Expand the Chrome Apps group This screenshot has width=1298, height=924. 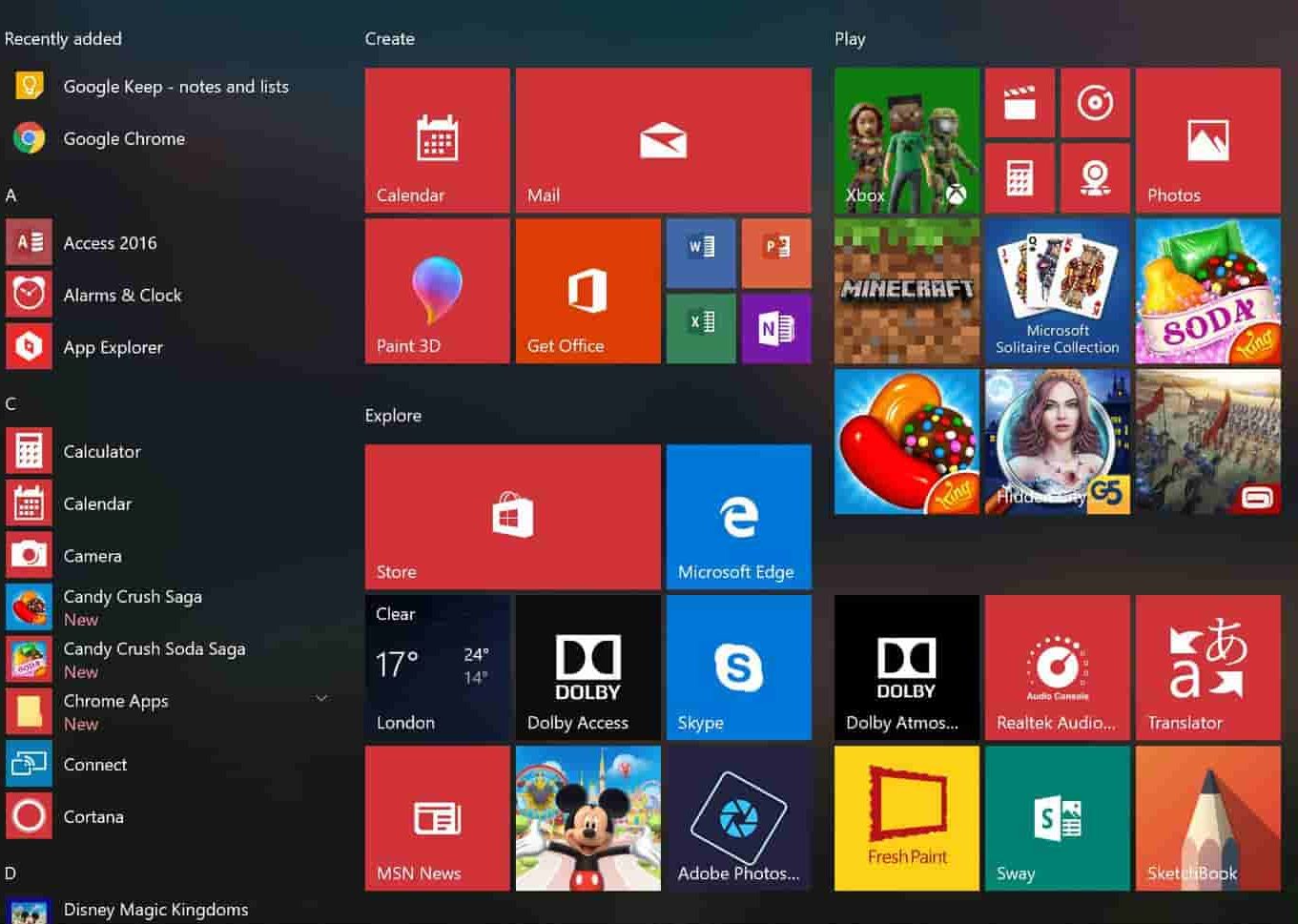[x=320, y=697]
